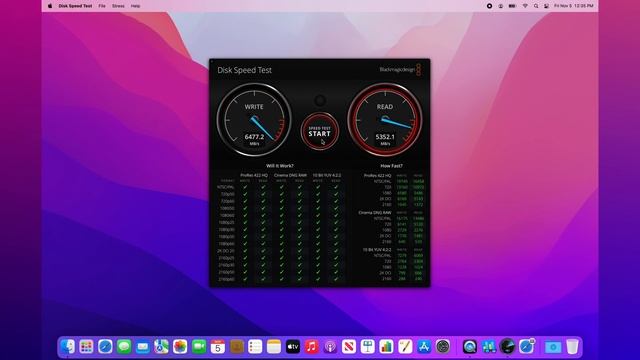This screenshot has width=640, height=360.
Task: Click 'Disk Speed Test' window title text
Action: (244, 70)
